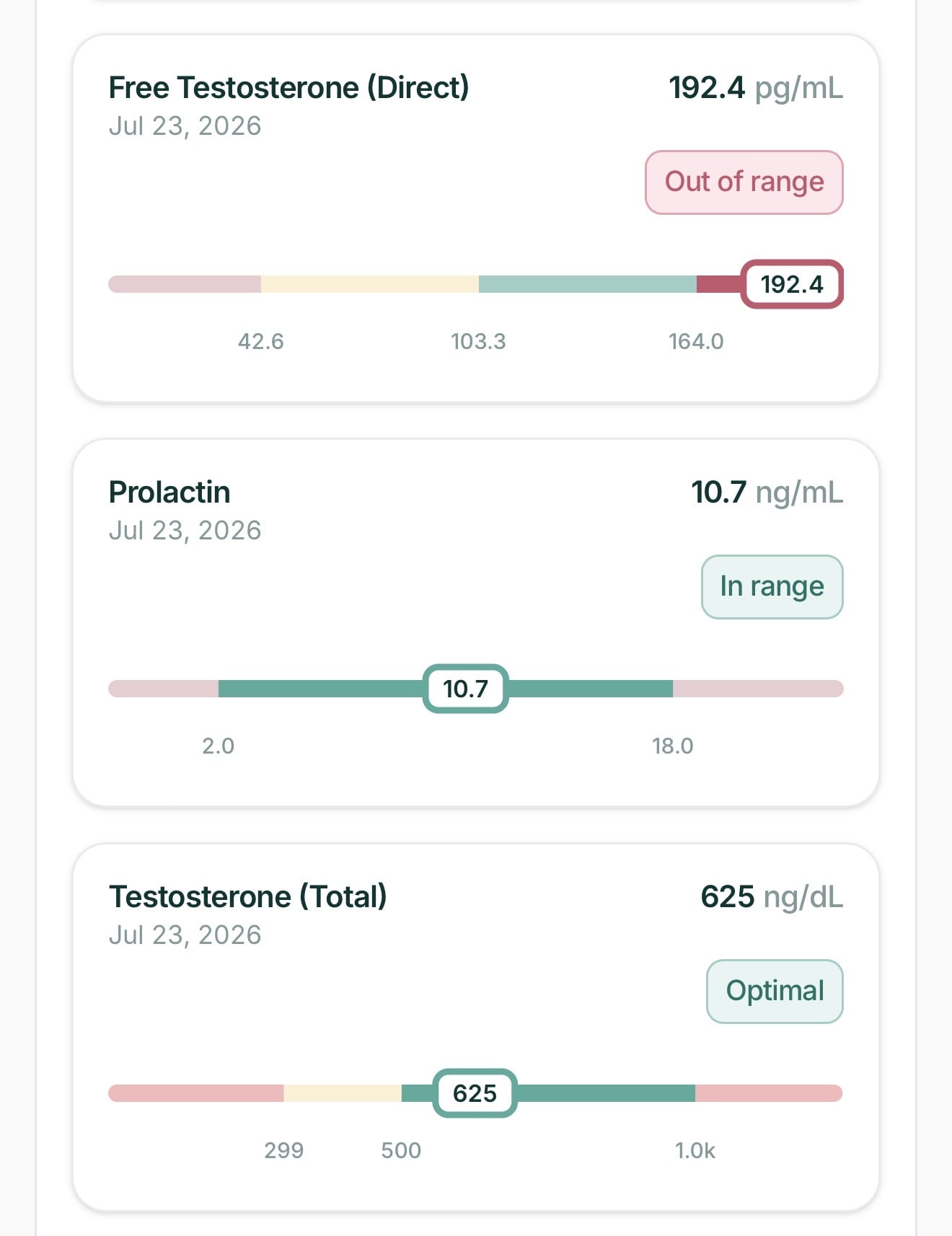Click the 625 ng/dL result value
Viewport: 952px width, 1236px height.
pos(772,897)
